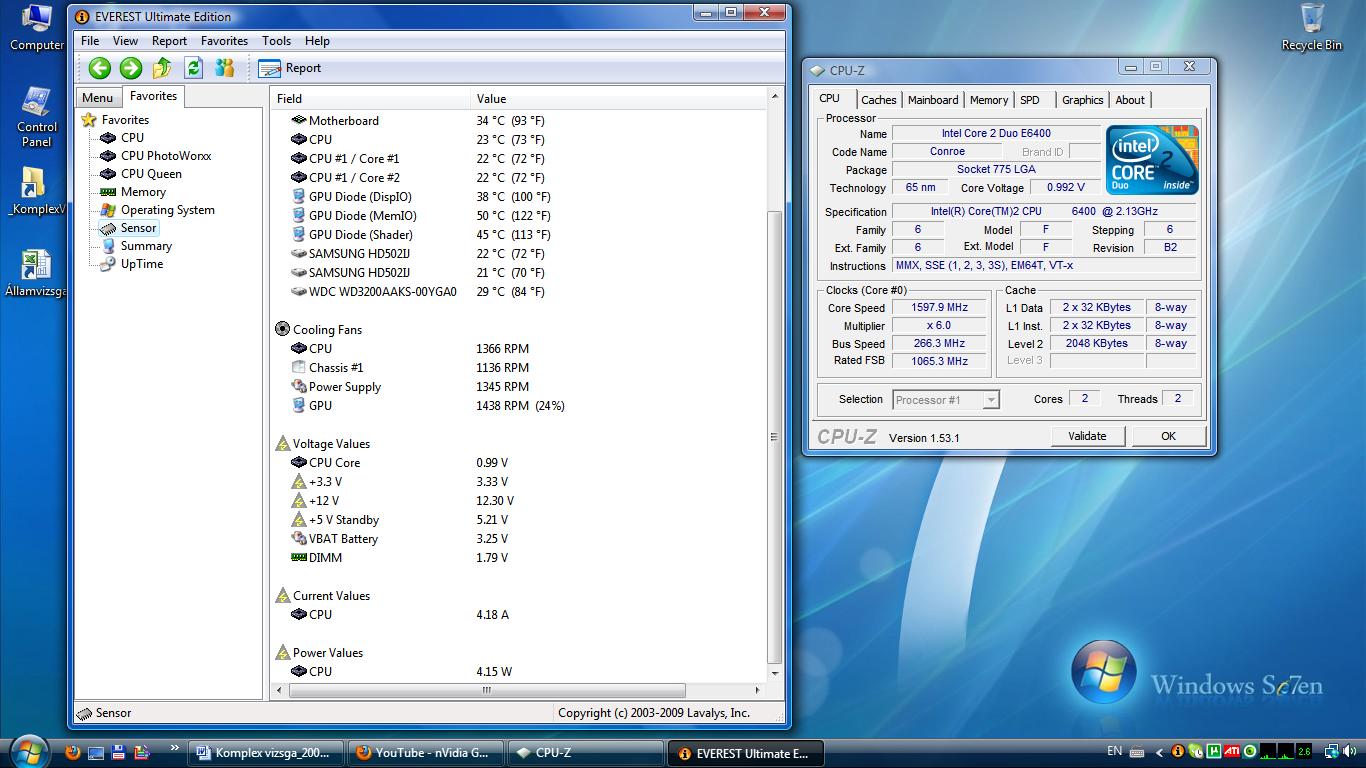This screenshot has height=768, width=1366.
Task: Switch to Komplex vizsga Word taskbar button
Action: (266, 753)
